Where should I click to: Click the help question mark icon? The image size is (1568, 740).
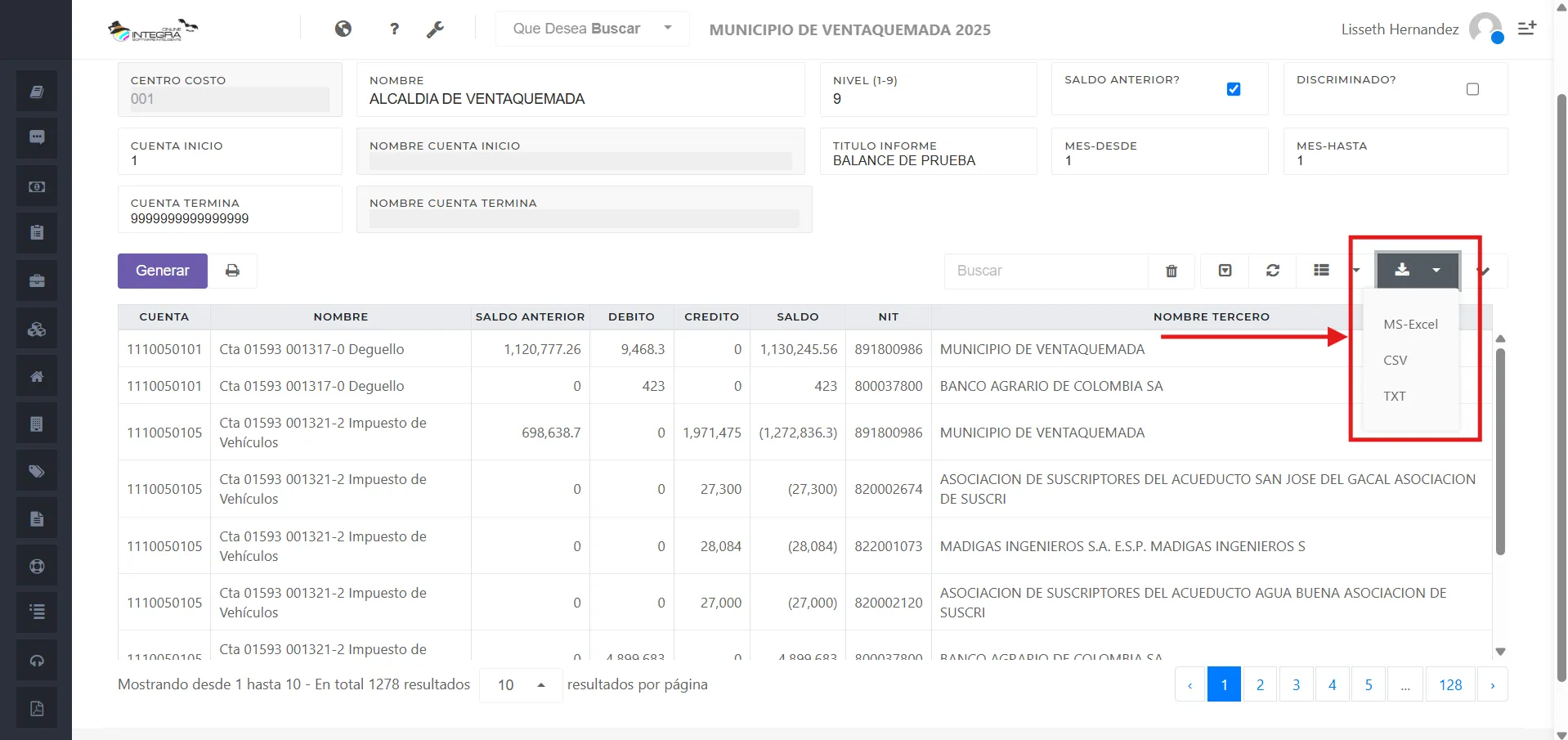click(394, 29)
